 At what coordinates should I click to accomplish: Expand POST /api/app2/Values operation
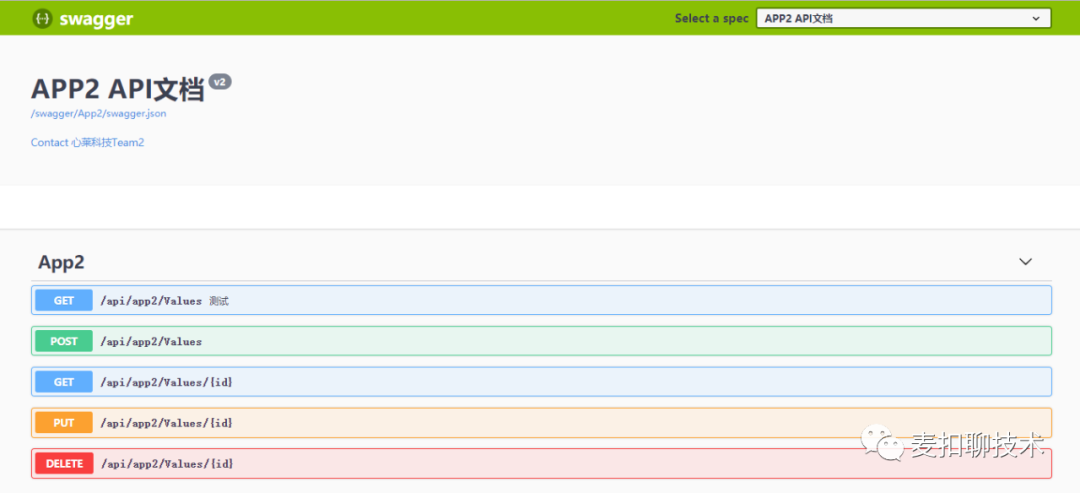tap(541, 341)
